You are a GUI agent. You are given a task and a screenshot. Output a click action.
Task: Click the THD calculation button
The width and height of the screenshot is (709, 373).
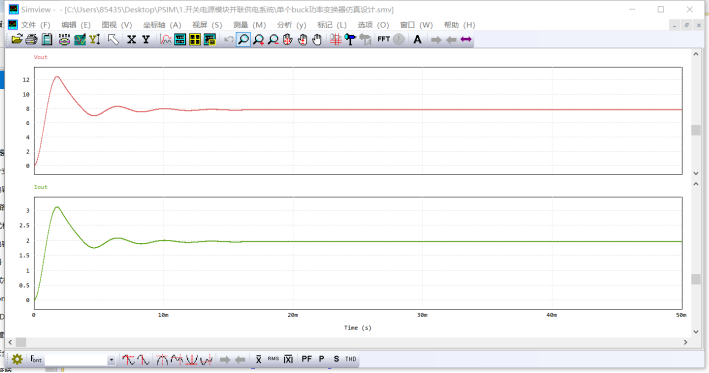click(x=351, y=359)
